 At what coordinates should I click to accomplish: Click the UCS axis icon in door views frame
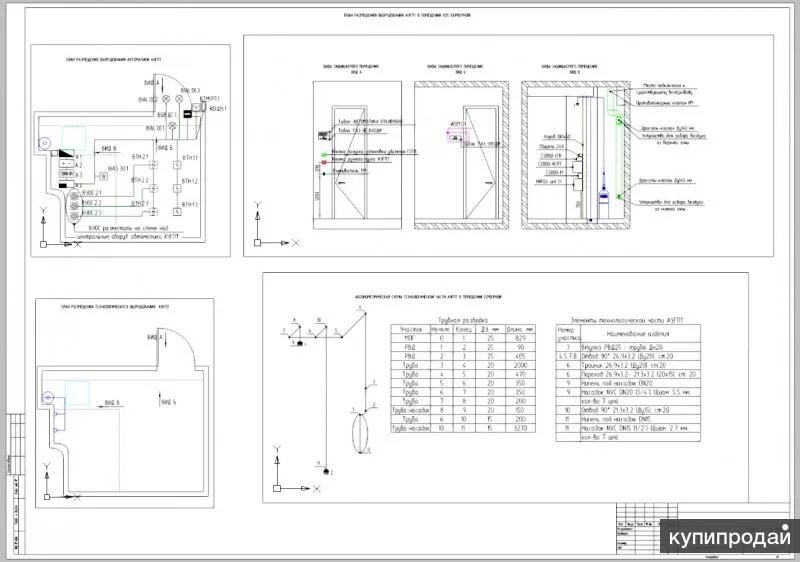tap(277, 225)
